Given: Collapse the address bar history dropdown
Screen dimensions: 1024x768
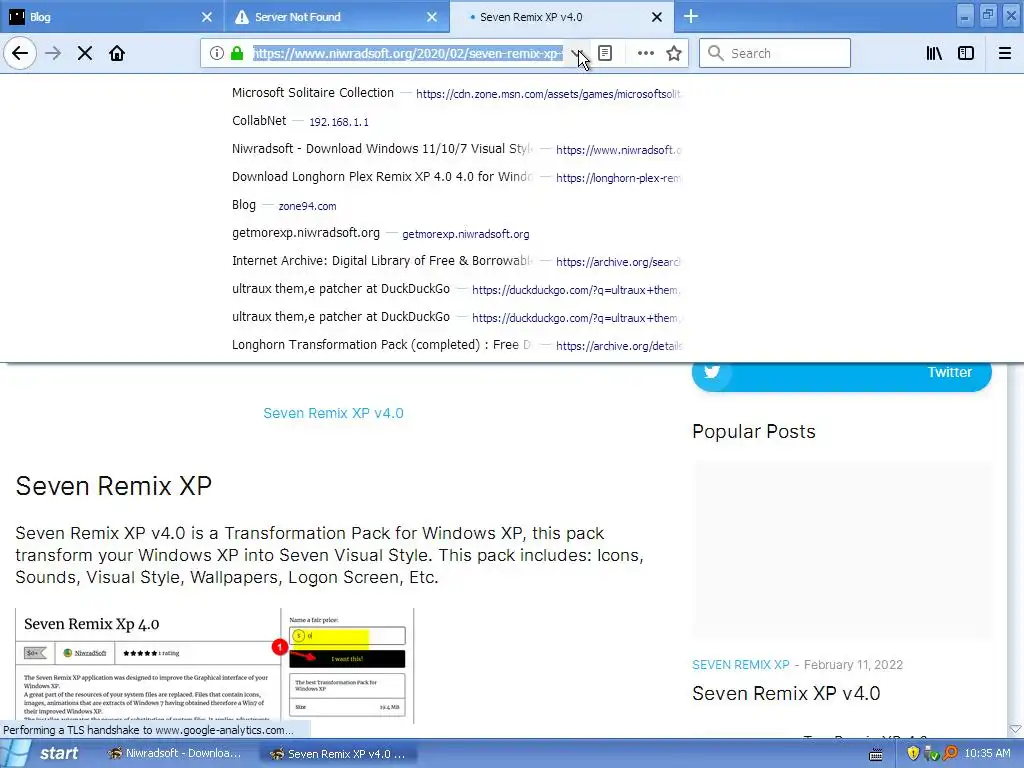Looking at the screenshot, I should [577, 54].
